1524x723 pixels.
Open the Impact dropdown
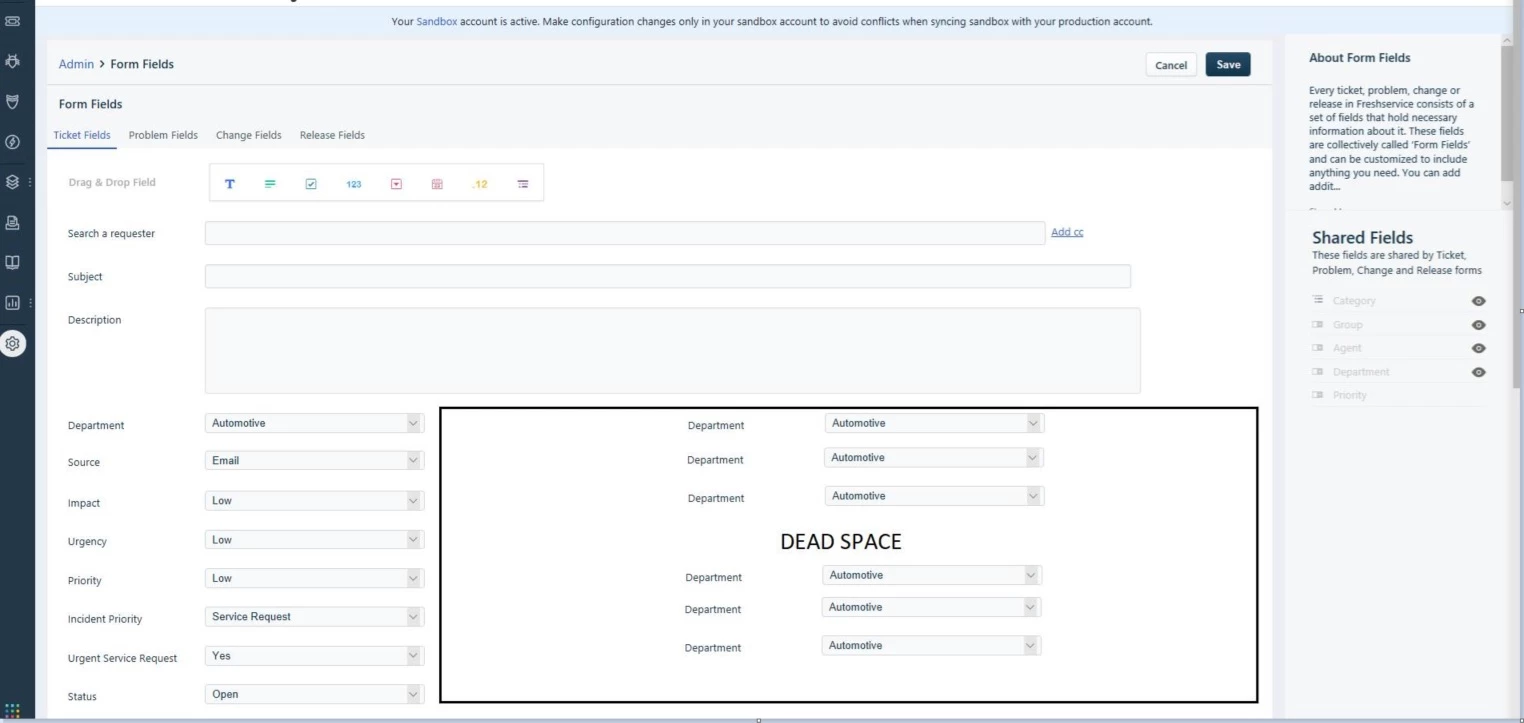314,501
